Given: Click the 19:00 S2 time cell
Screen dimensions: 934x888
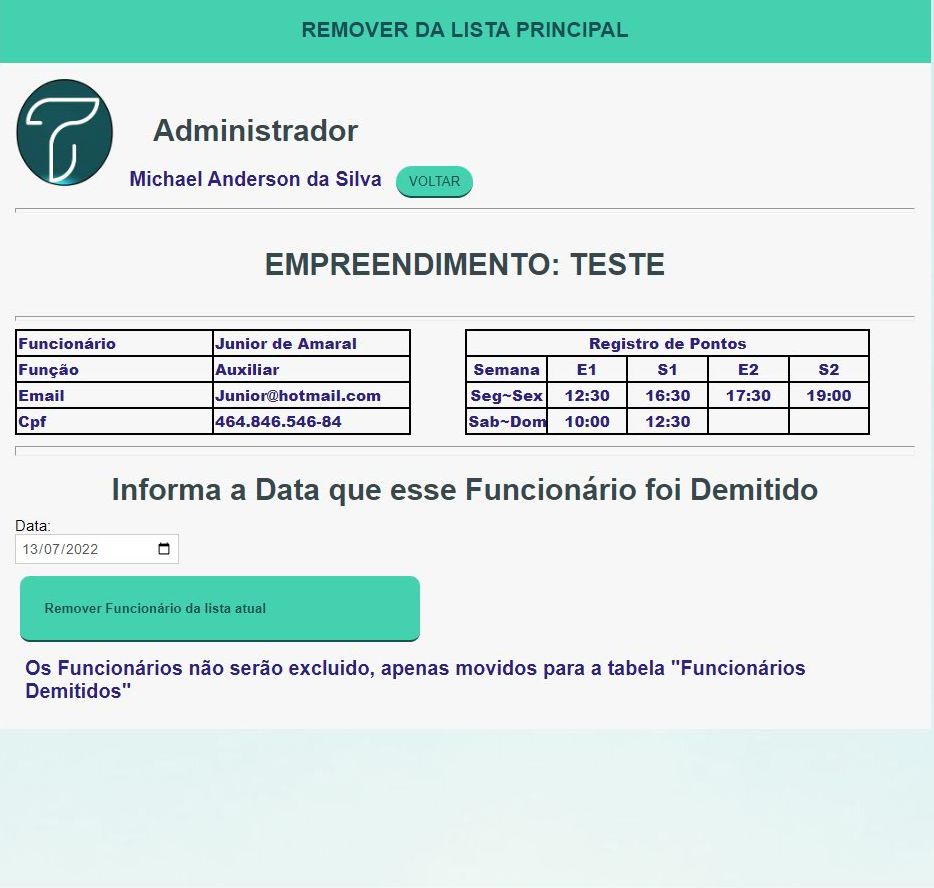Looking at the screenshot, I should point(828,396).
